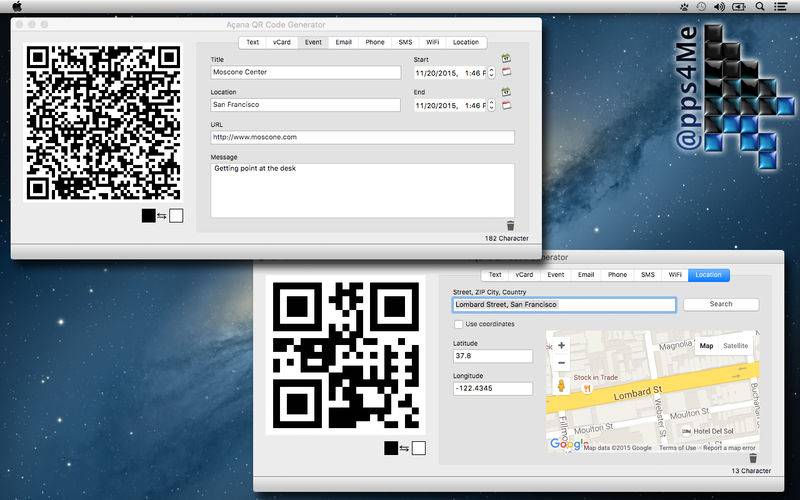Click the Search button
Image resolution: width=800 pixels, height=500 pixels.
pyautogui.click(x=720, y=304)
